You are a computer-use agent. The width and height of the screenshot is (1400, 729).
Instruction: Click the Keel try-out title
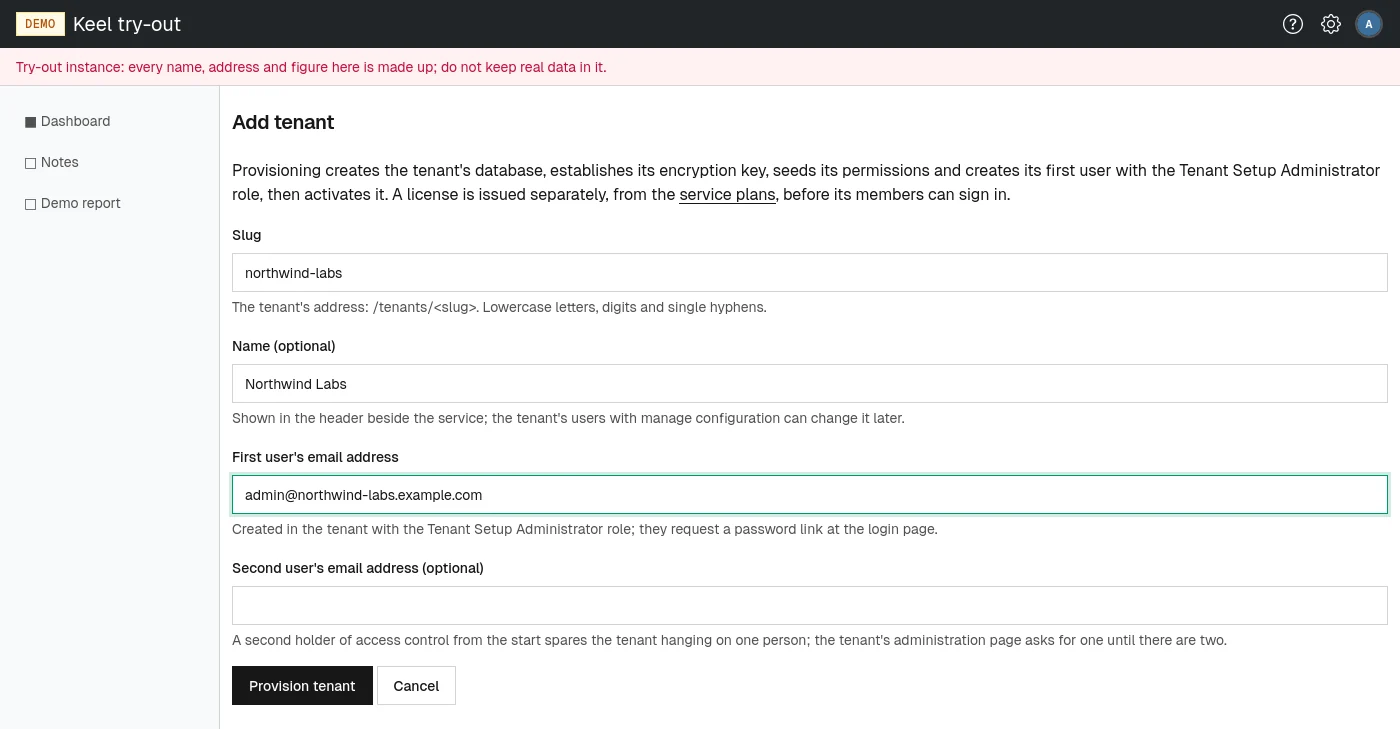pyautogui.click(x=127, y=24)
